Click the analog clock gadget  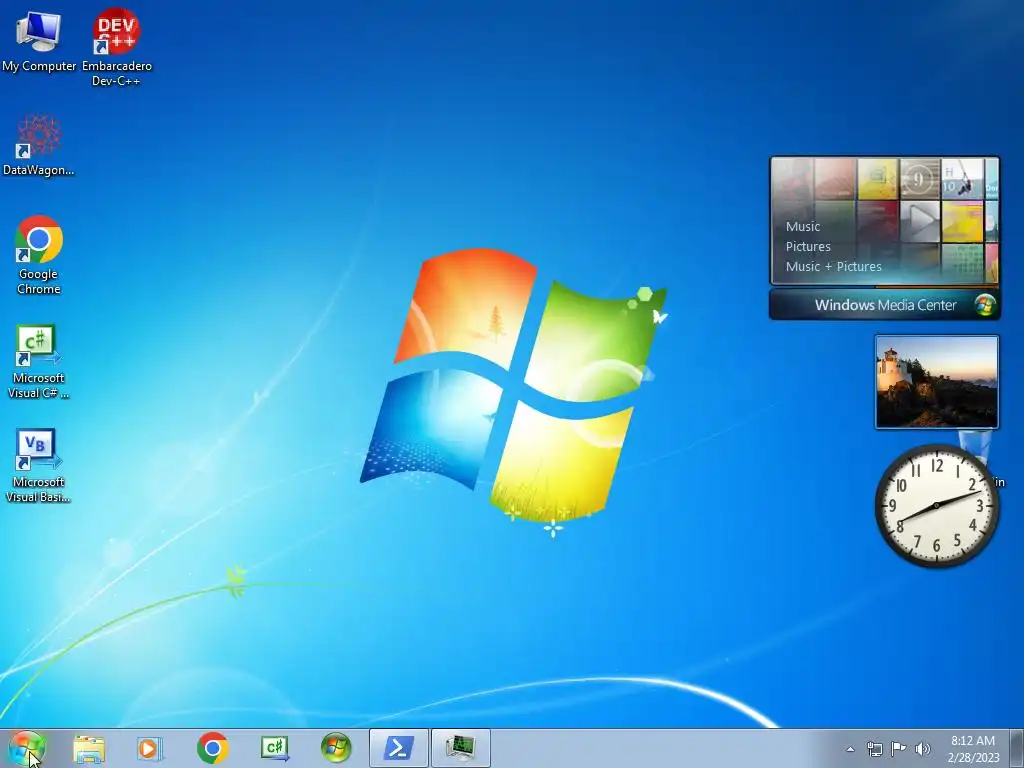coord(936,505)
